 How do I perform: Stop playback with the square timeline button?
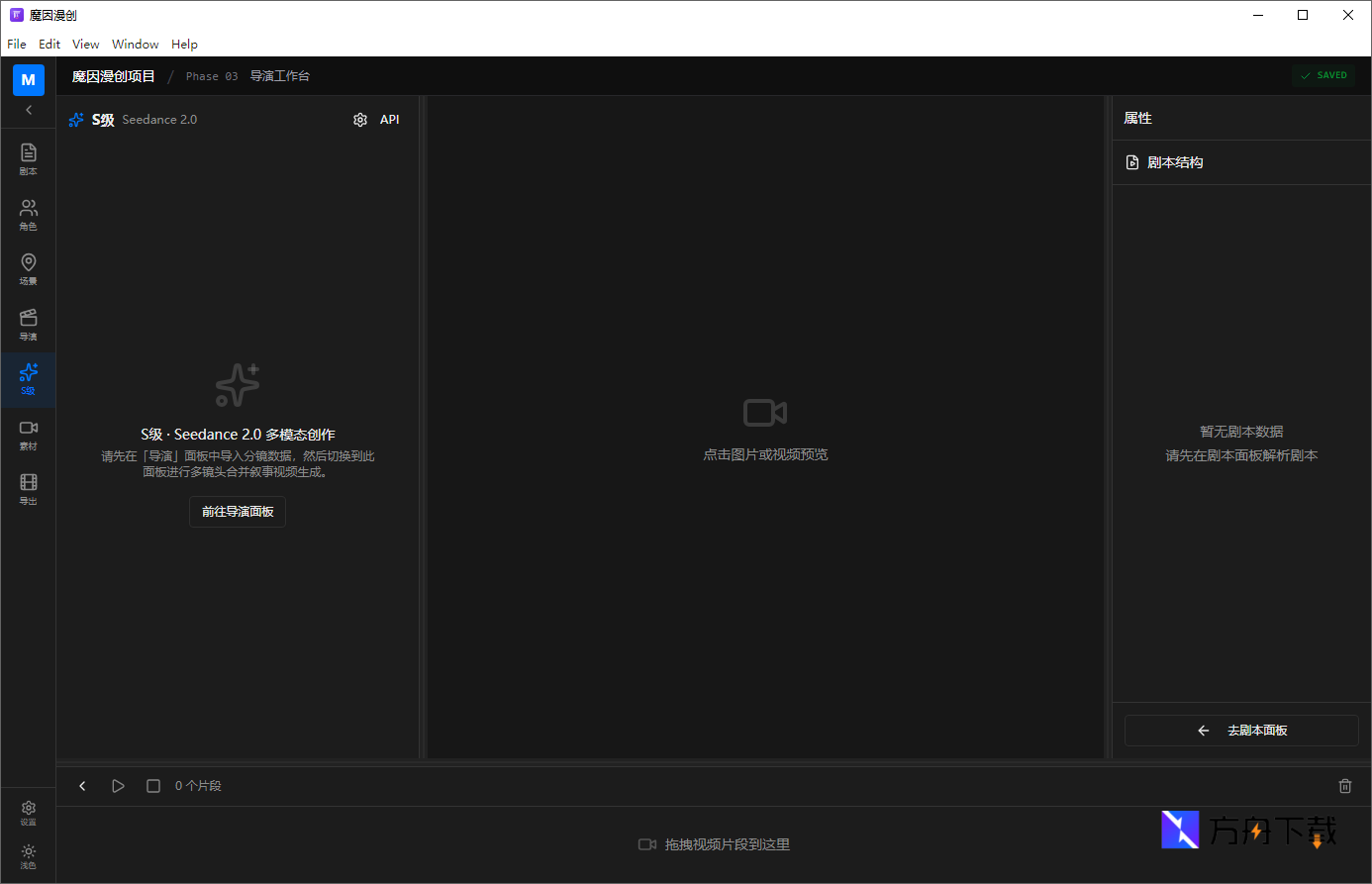pyautogui.click(x=153, y=786)
